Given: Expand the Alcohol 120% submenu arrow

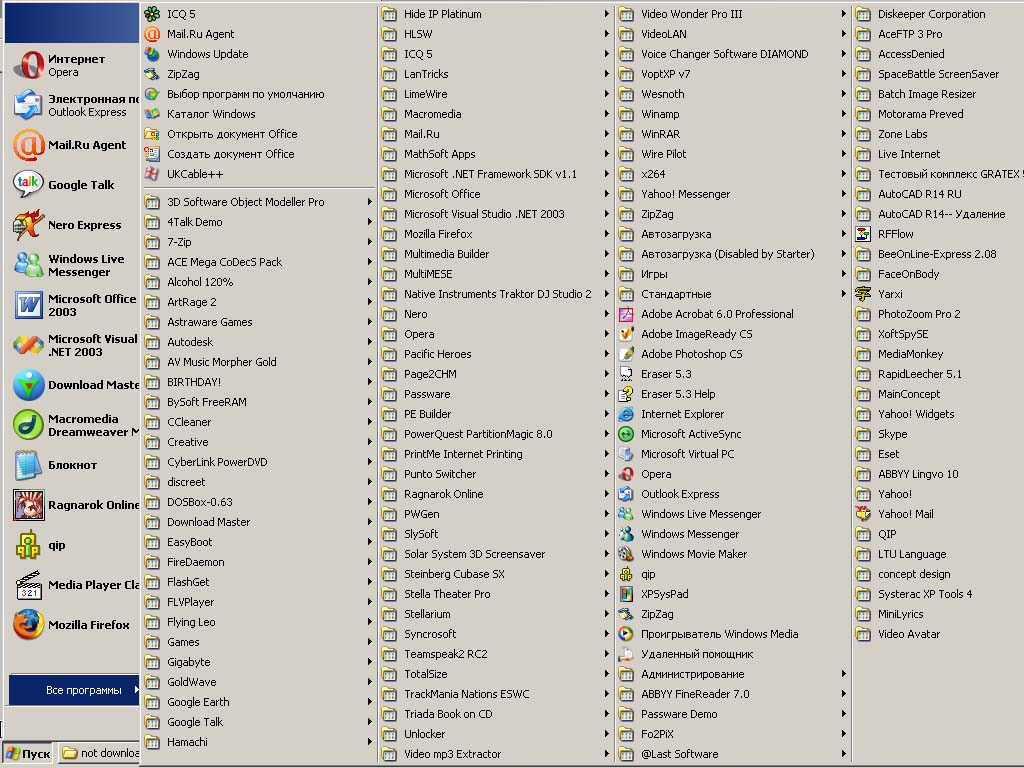Looking at the screenshot, I should (x=370, y=282).
